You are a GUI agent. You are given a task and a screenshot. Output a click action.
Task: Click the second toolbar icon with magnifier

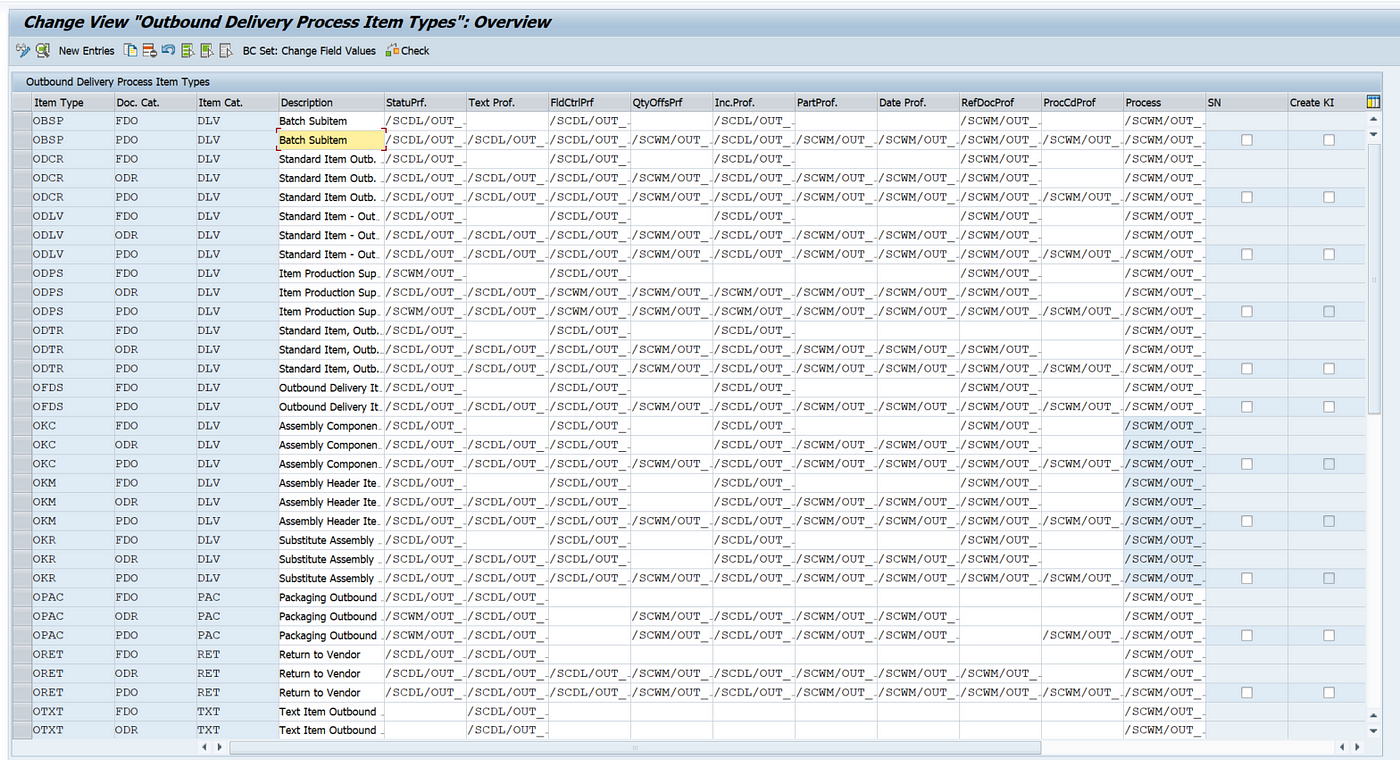pyautogui.click(x=43, y=50)
